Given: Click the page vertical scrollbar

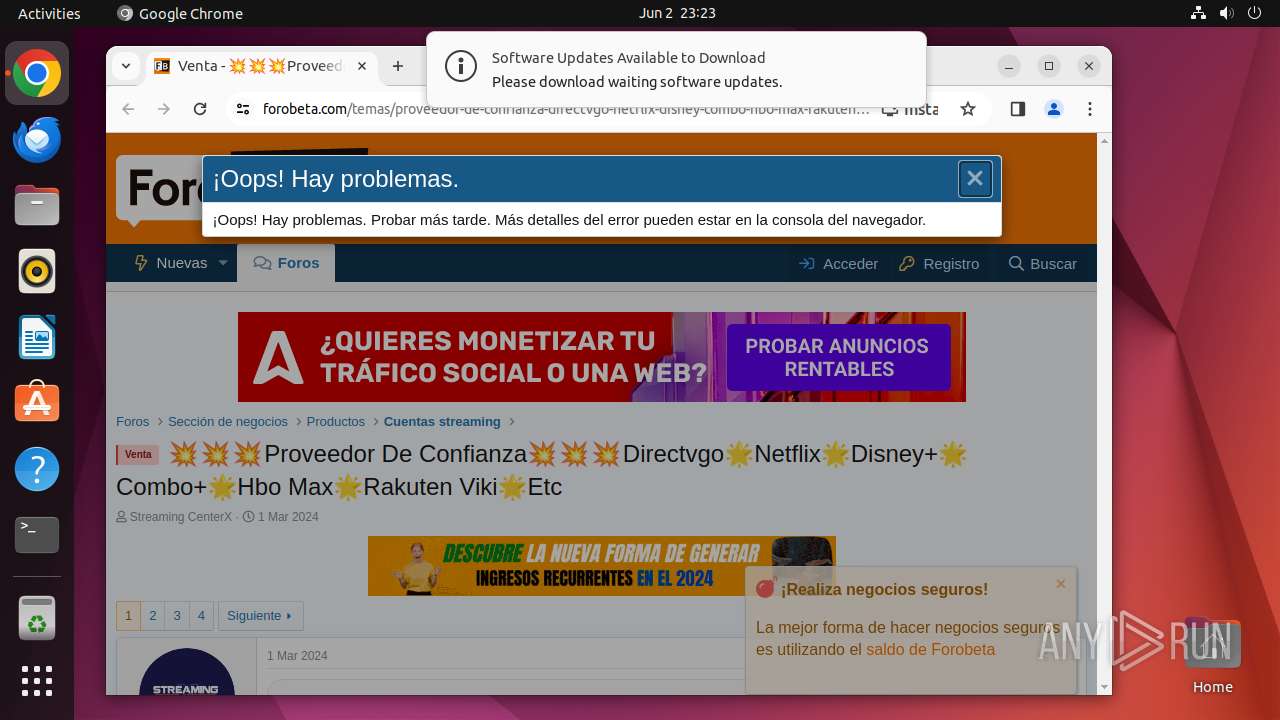Looking at the screenshot, I should click(x=1104, y=413).
